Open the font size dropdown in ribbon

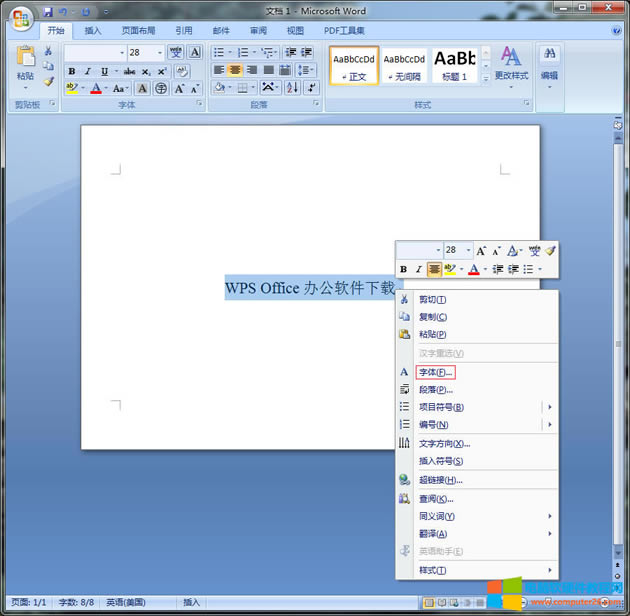pos(161,52)
